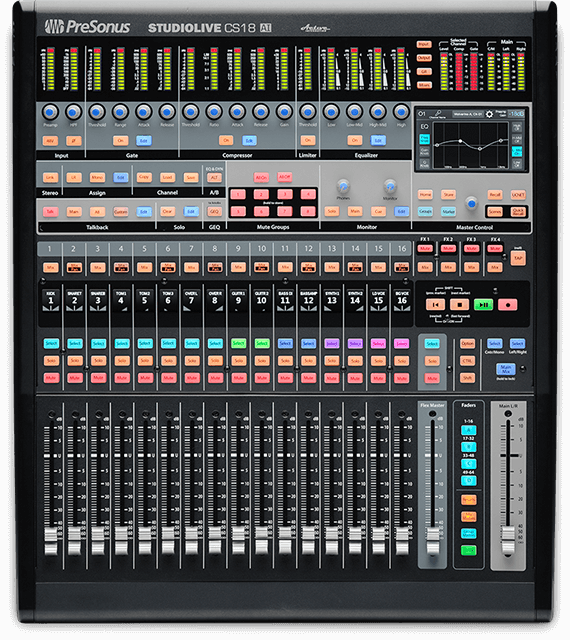The height and width of the screenshot is (640, 570).
Task: Switch on the Equalizer On button
Action: pos(354,141)
